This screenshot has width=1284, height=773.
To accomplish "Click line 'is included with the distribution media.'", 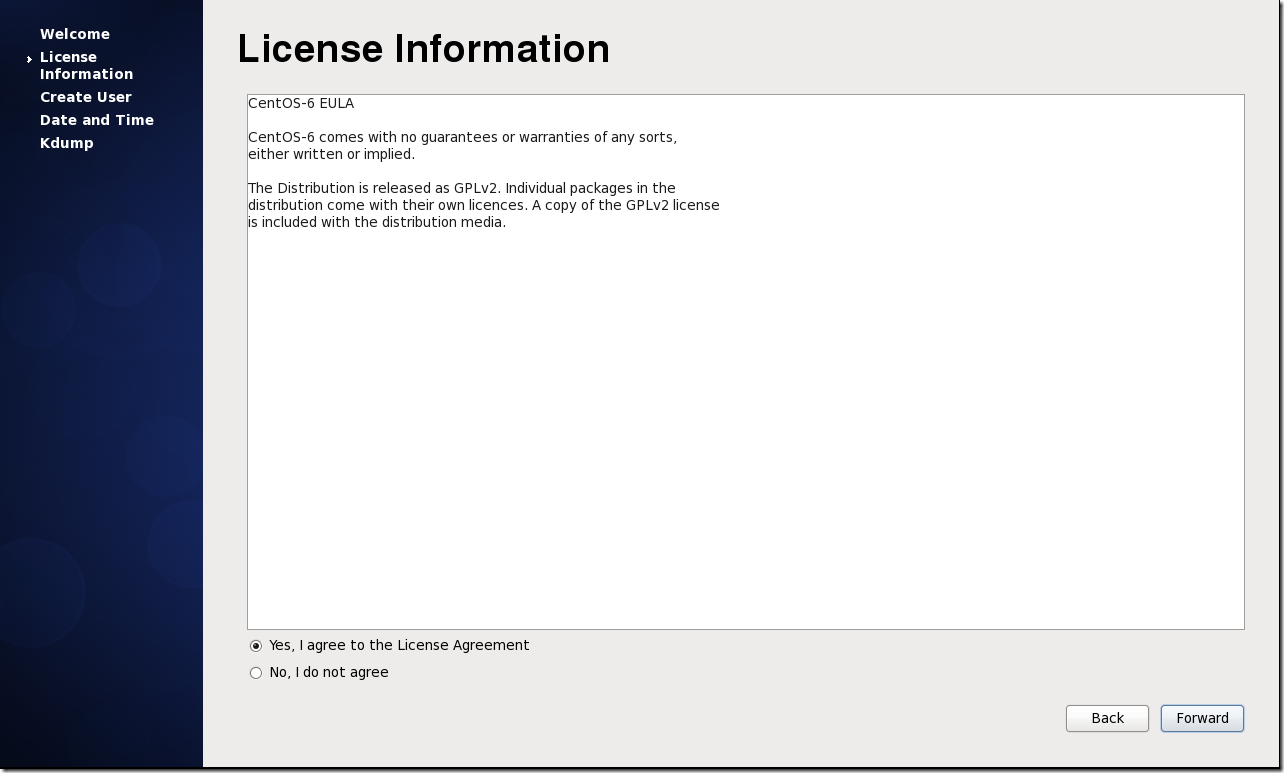I will (x=377, y=222).
